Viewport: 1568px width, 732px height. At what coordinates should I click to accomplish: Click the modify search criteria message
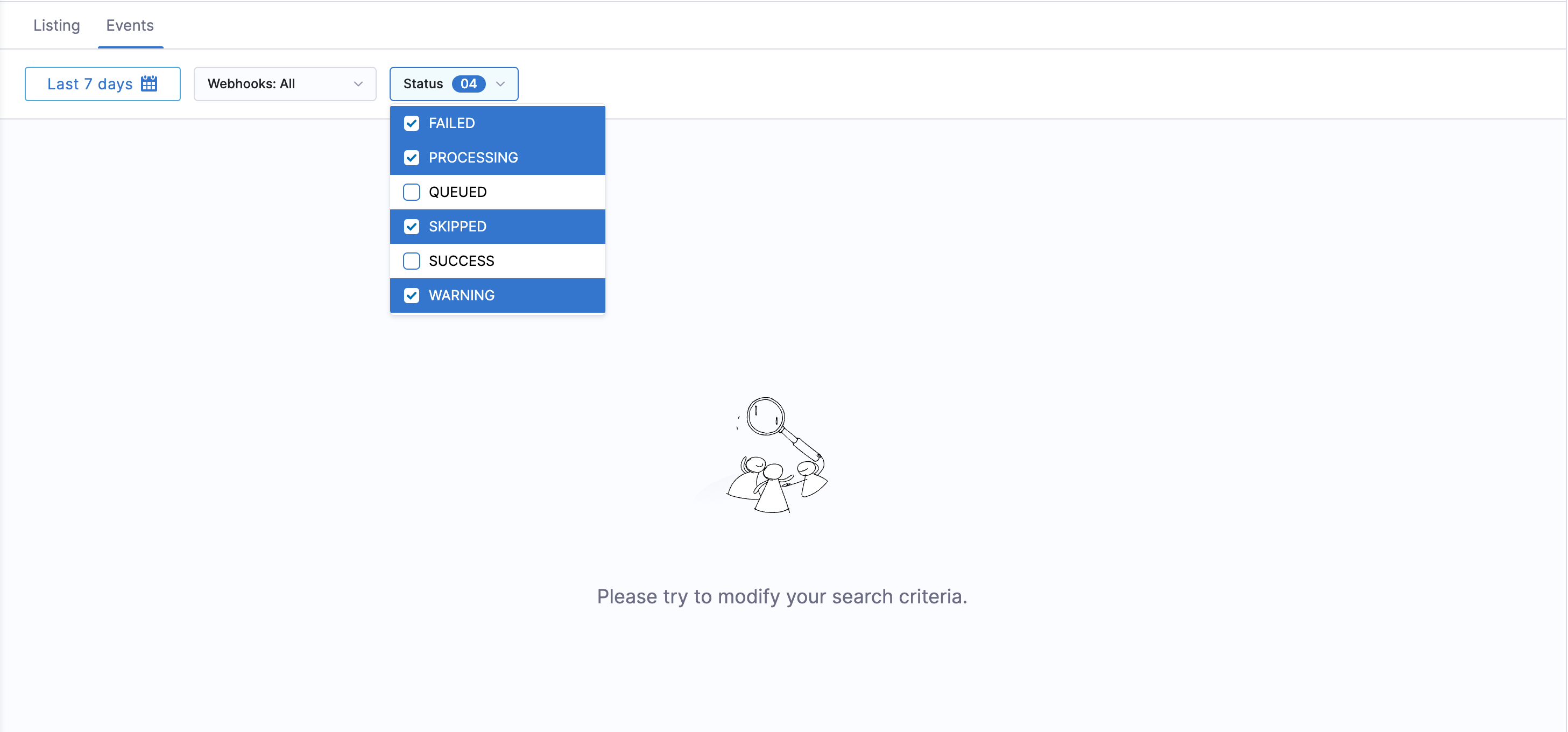[x=781, y=596]
